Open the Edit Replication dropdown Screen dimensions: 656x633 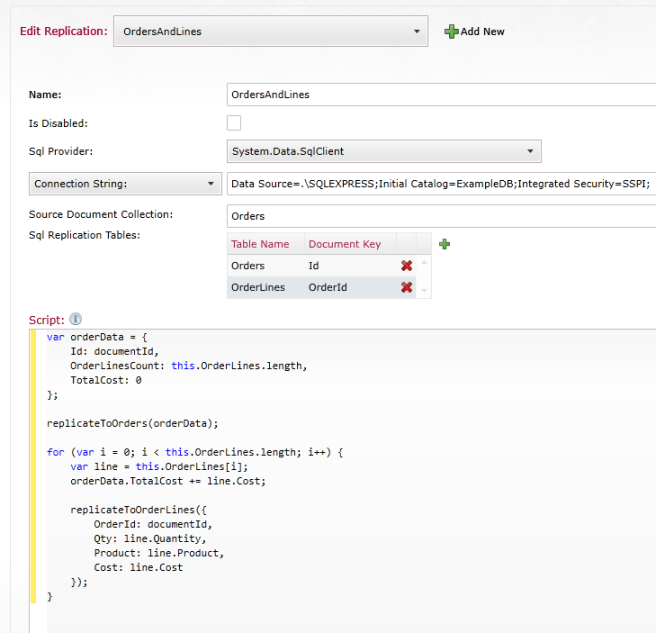coord(270,31)
